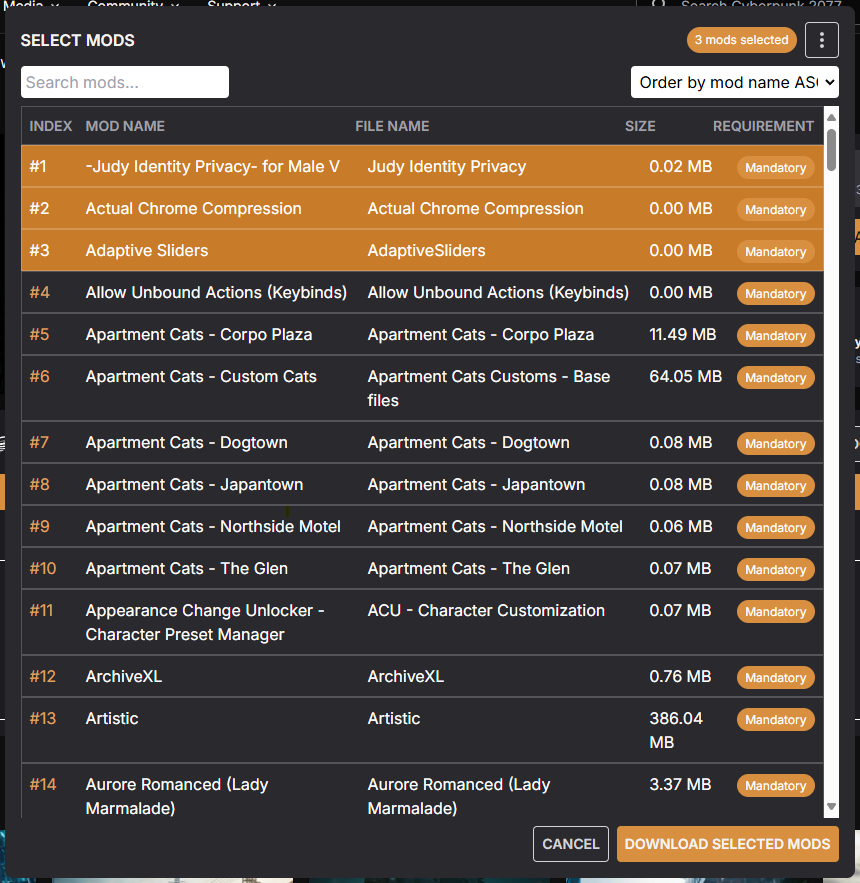Unselect the Adaptive Sliders mod row
Viewport: 860px width, 883px height.
[147, 251]
